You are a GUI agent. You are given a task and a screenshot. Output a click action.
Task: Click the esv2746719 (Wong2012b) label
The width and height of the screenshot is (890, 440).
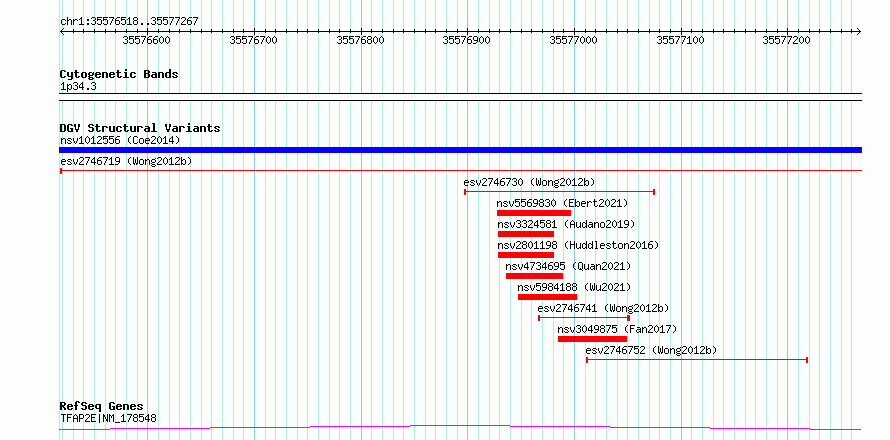[126, 161]
